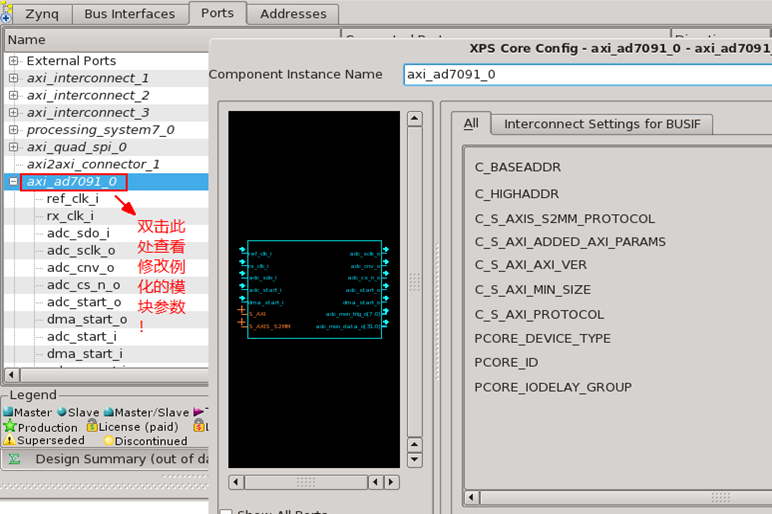Click the PCORE_ID parameter
This screenshot has width=772, height=514.
tap(506, 362)
